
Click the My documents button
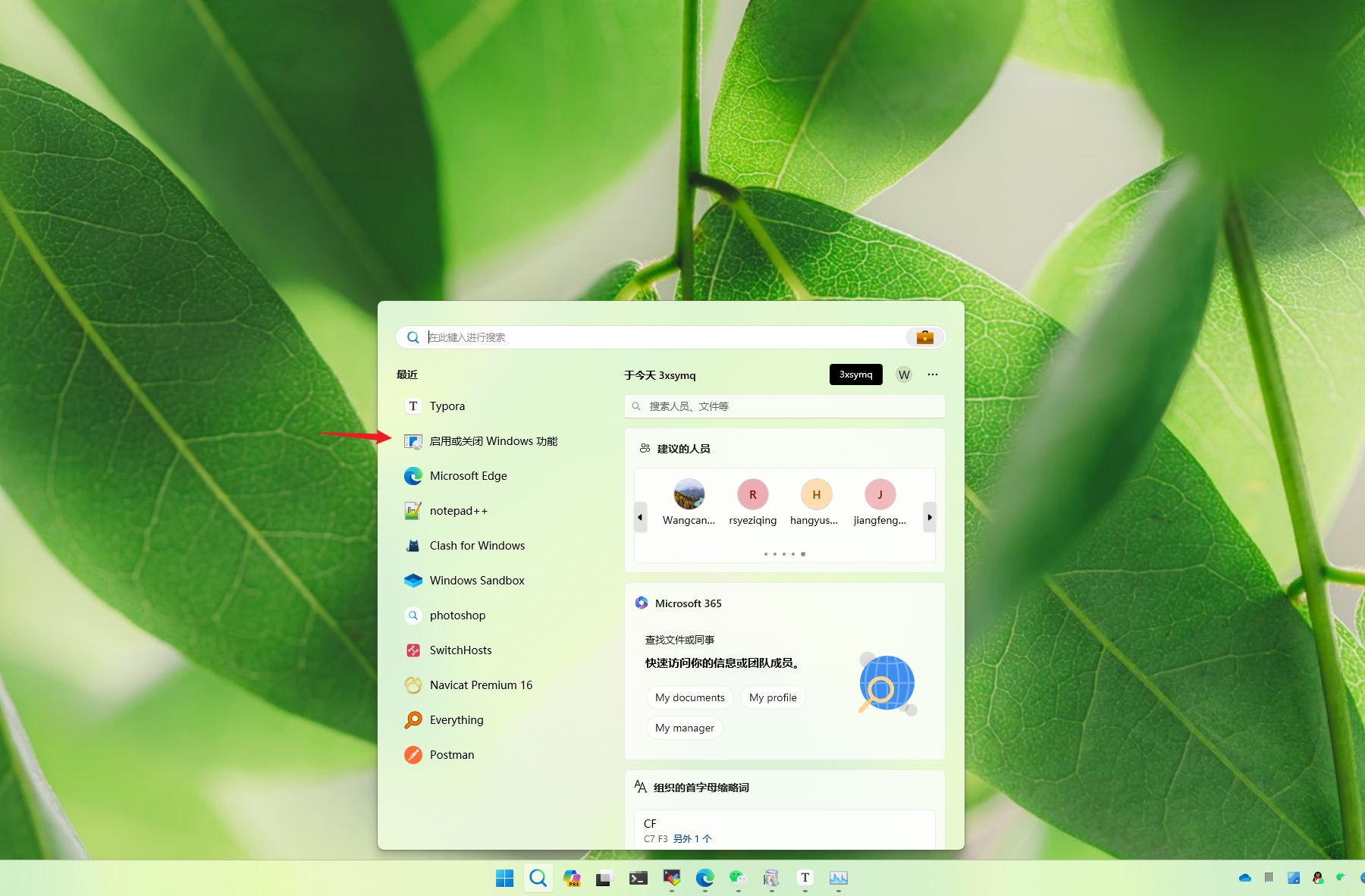690,697
